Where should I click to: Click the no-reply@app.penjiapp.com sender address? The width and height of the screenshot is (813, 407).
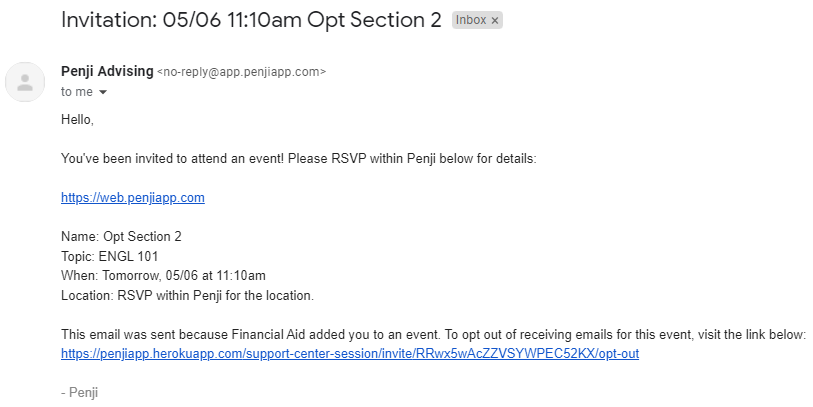(x=242, y=72)
